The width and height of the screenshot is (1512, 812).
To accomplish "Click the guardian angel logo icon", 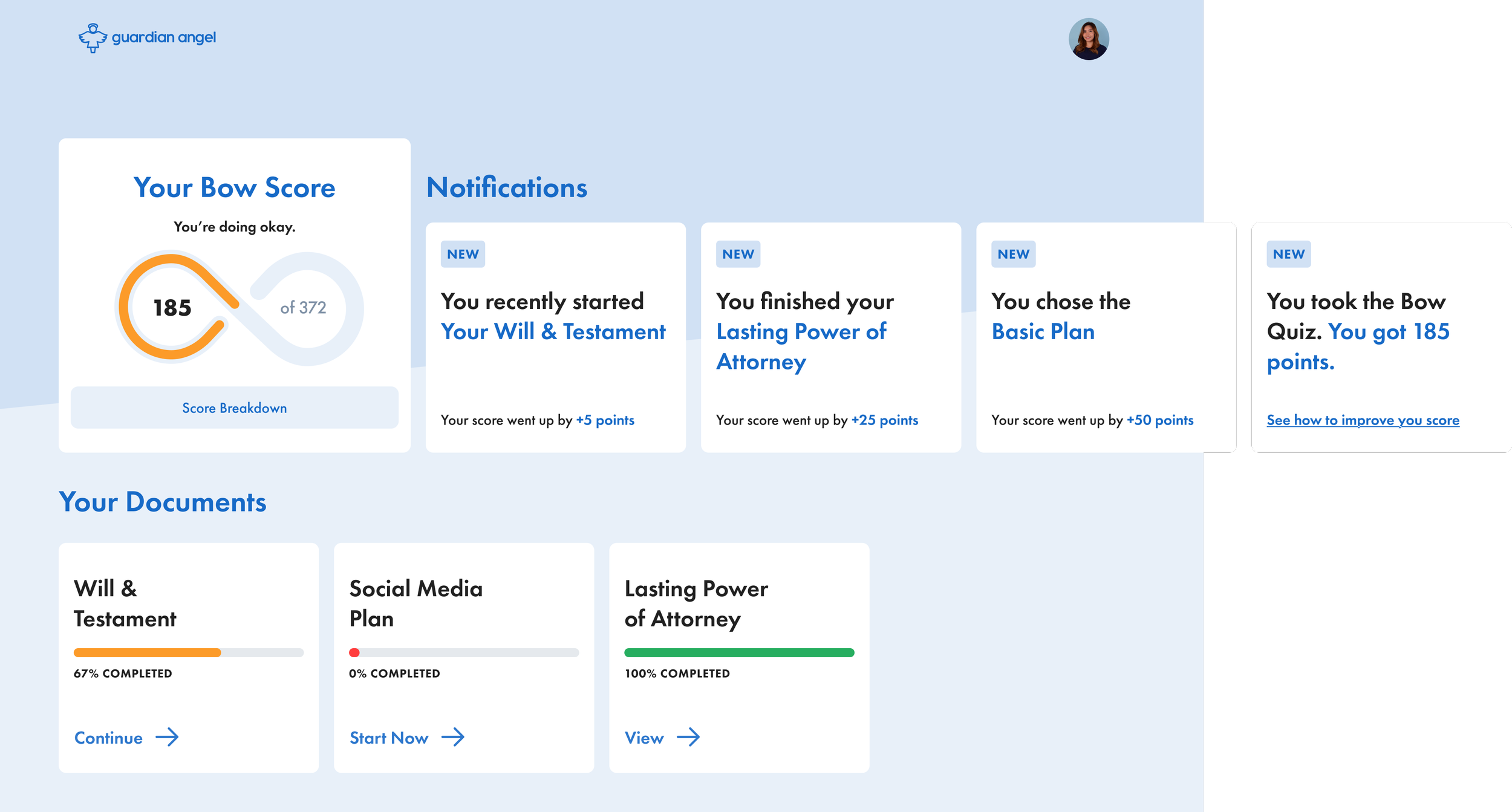I will click(x=93, y=38).
